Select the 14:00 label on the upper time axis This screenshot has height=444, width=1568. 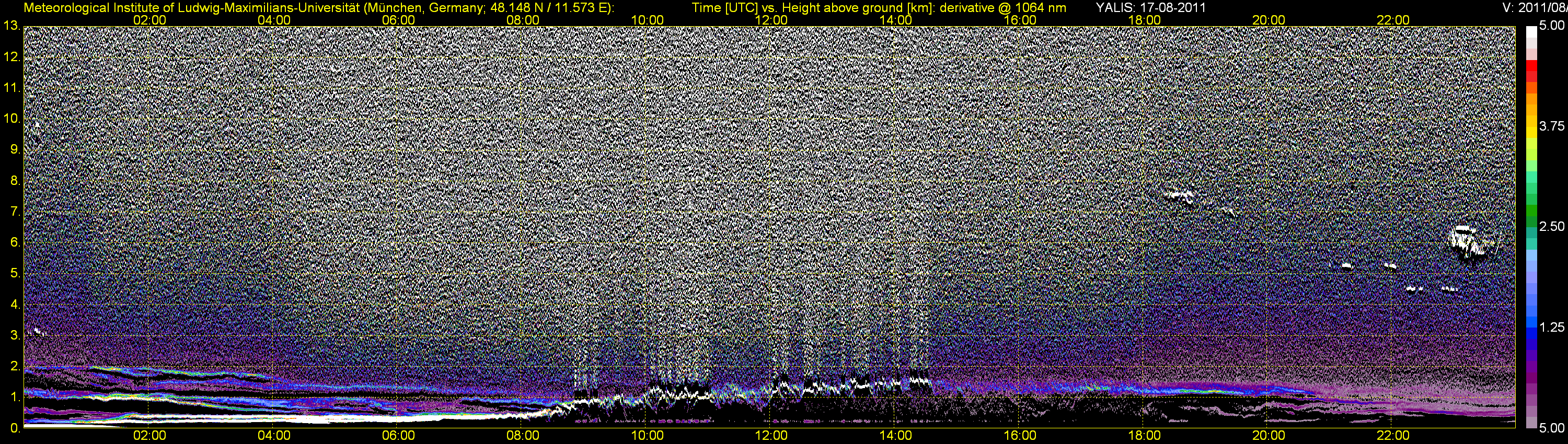tap(896, 20)
